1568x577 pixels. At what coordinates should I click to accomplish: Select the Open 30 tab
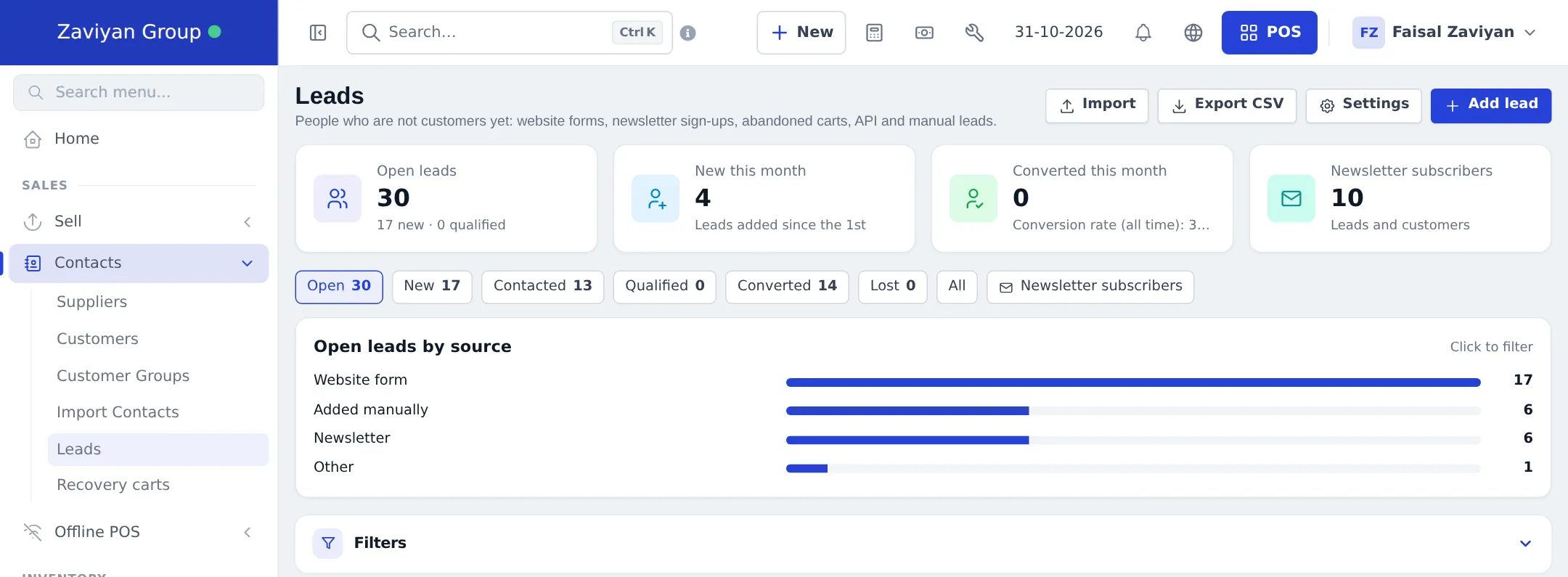pyautogui.click(x=339, y=287)
